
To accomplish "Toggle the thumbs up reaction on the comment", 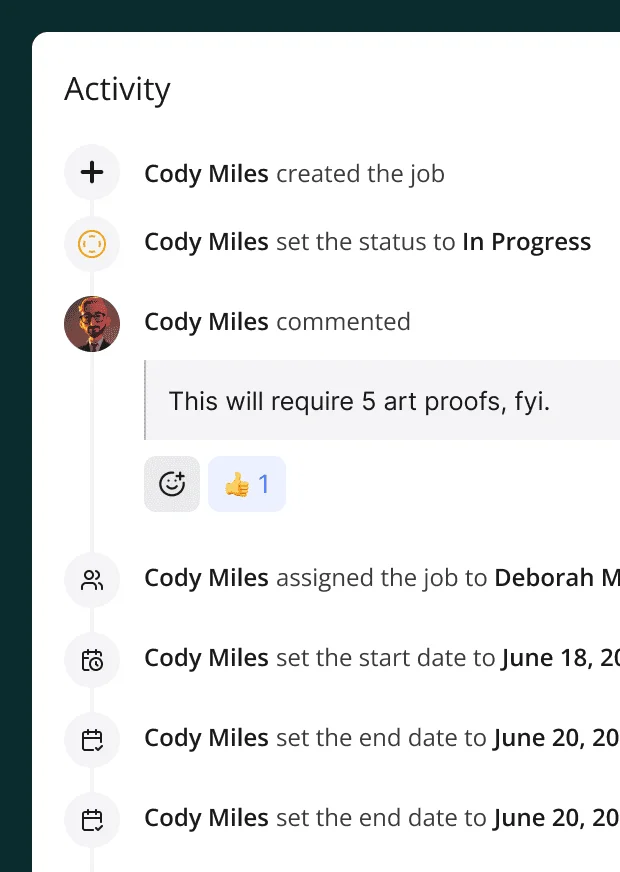I will point(246,483).
